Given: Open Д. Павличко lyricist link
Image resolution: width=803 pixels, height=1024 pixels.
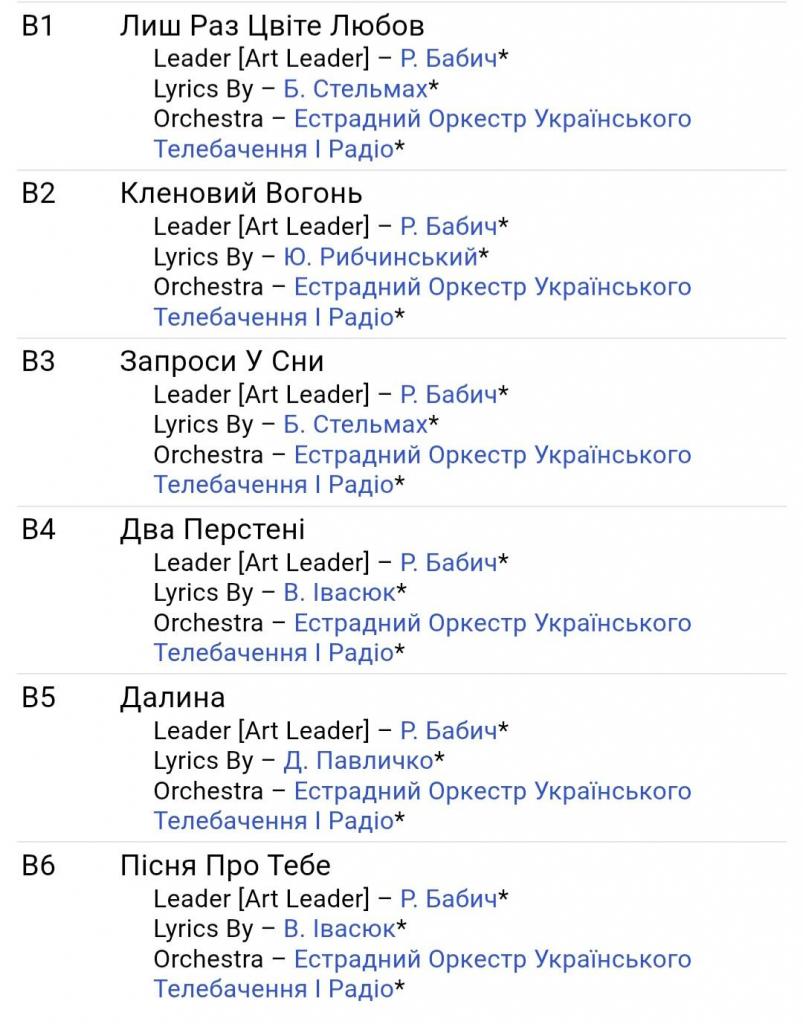Looking at the screenshot, I should tap(358, 761).
